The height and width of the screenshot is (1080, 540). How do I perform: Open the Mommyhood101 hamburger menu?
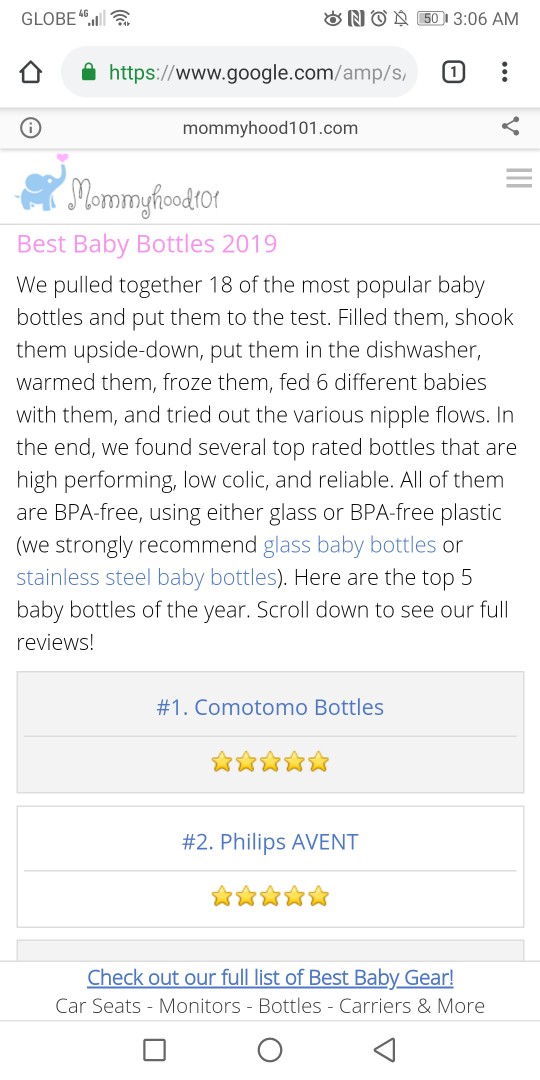point(519,178)
